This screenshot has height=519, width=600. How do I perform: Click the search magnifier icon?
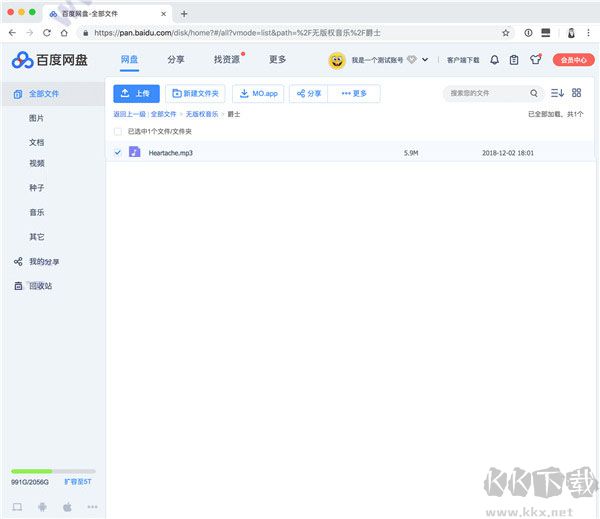point(534,93)
